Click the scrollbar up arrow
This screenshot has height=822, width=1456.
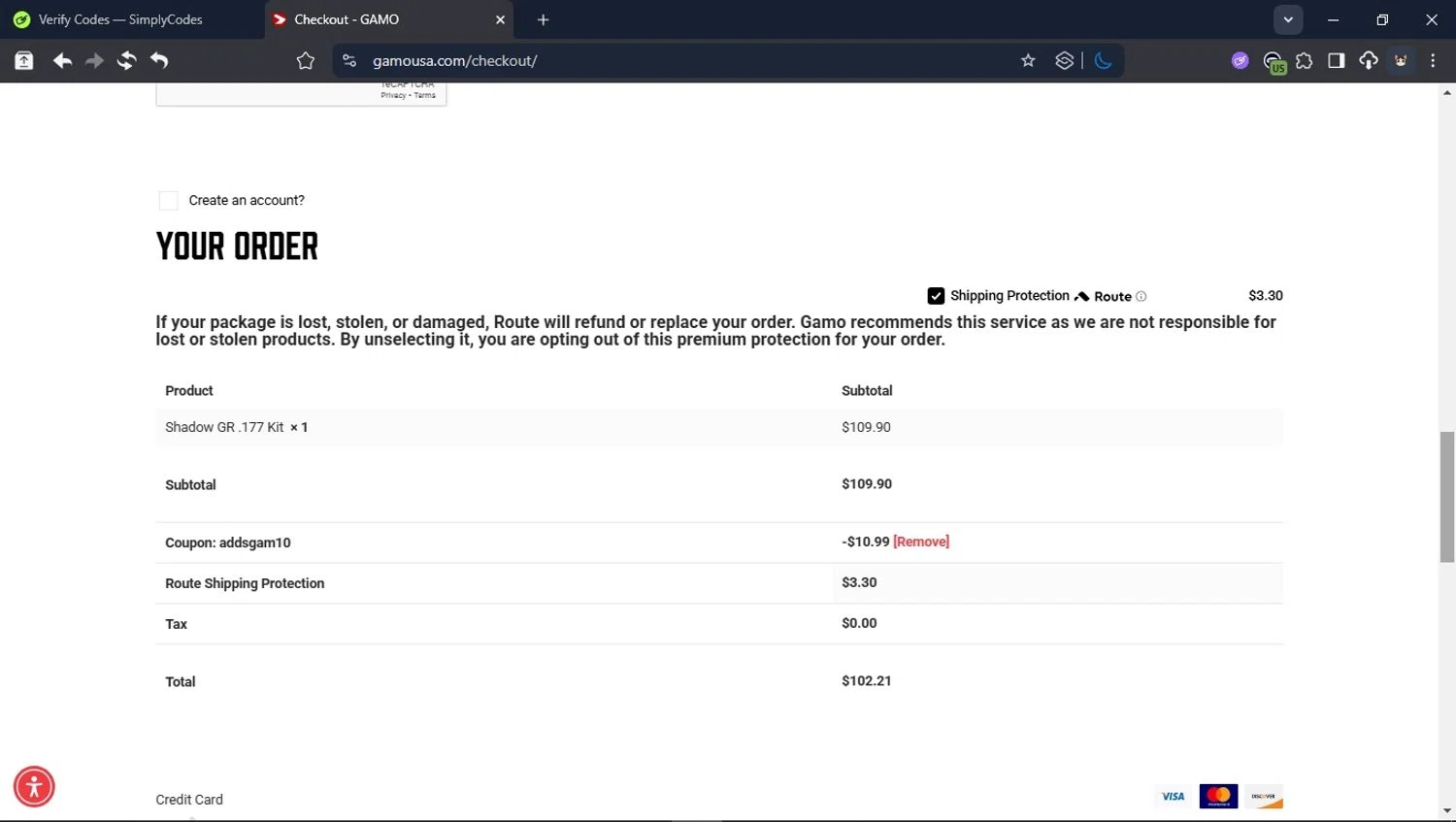pyautogui.click(x=1447, y=93)
